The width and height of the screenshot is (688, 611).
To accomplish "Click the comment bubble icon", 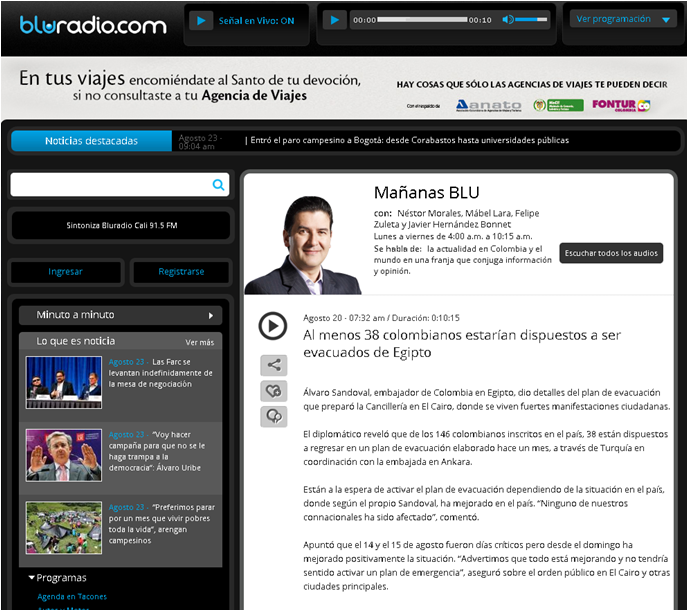I will (x=274, y=417).
